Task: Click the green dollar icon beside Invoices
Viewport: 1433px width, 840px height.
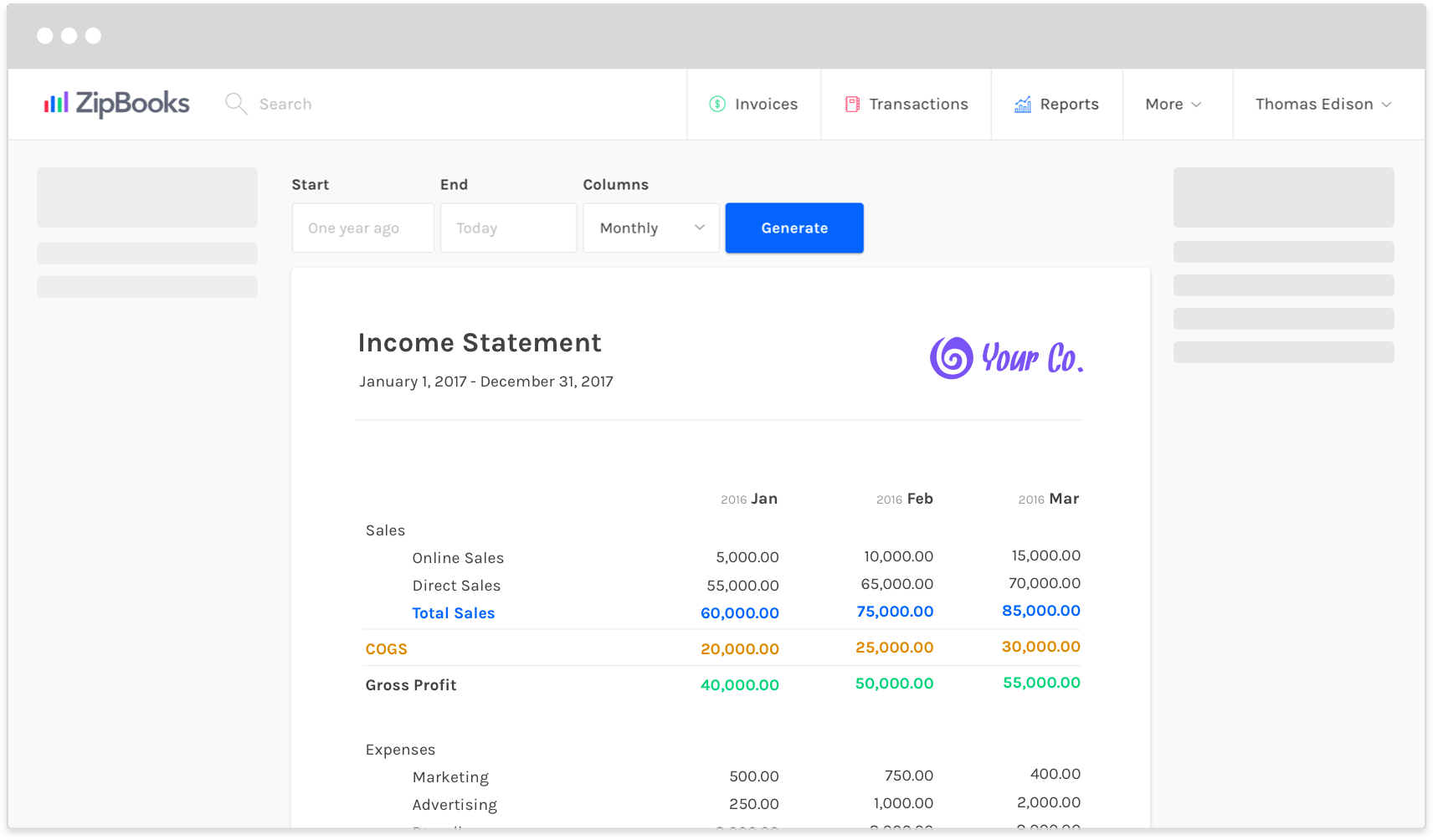Action: (716, 103)
